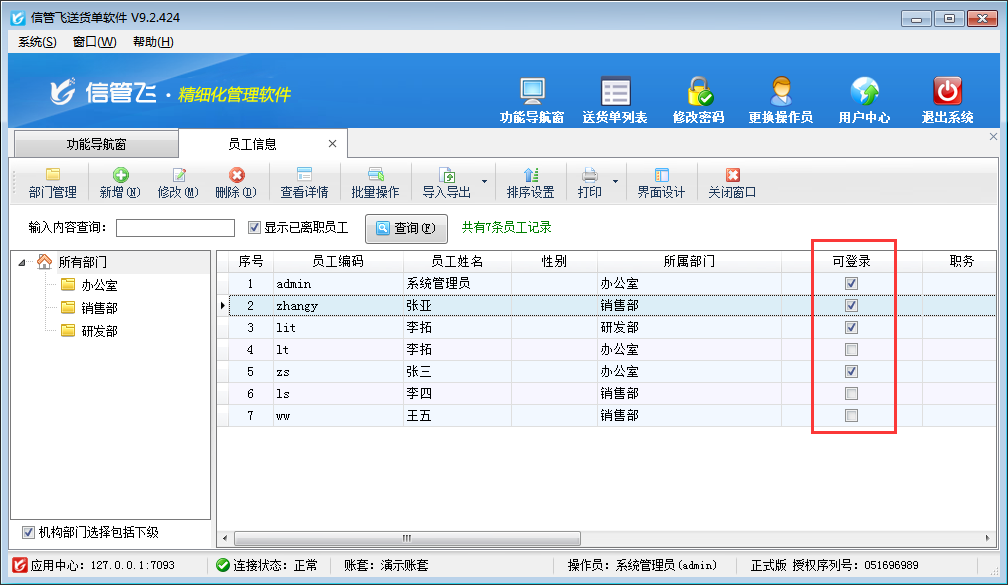1008x585 pixels.
Task: Click the red 退出系统 power icon
Action: point(947,92)
